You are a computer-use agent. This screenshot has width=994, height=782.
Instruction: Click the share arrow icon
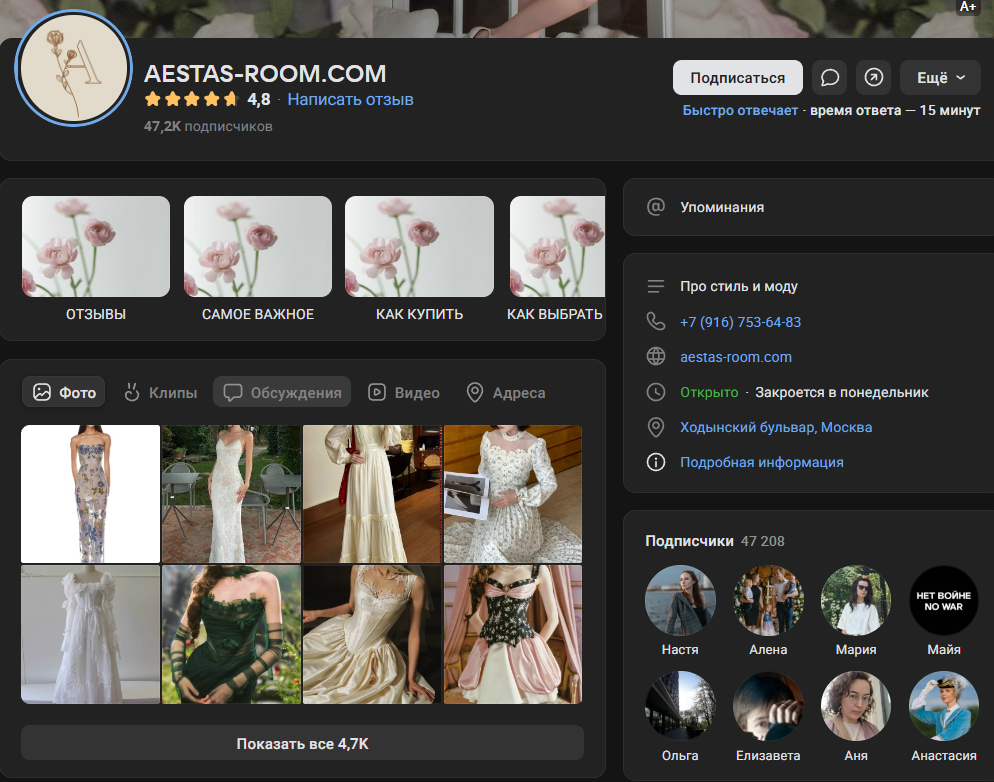coord(873,78)
